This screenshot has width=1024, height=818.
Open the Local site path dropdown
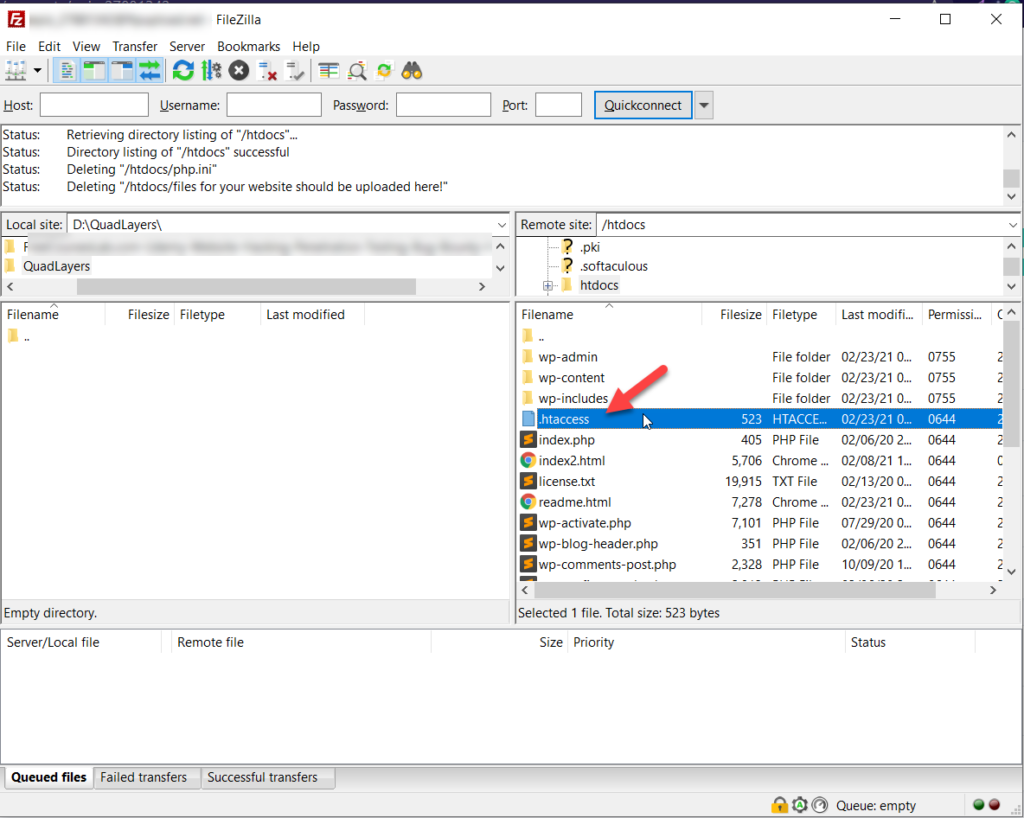pos(502,225)
